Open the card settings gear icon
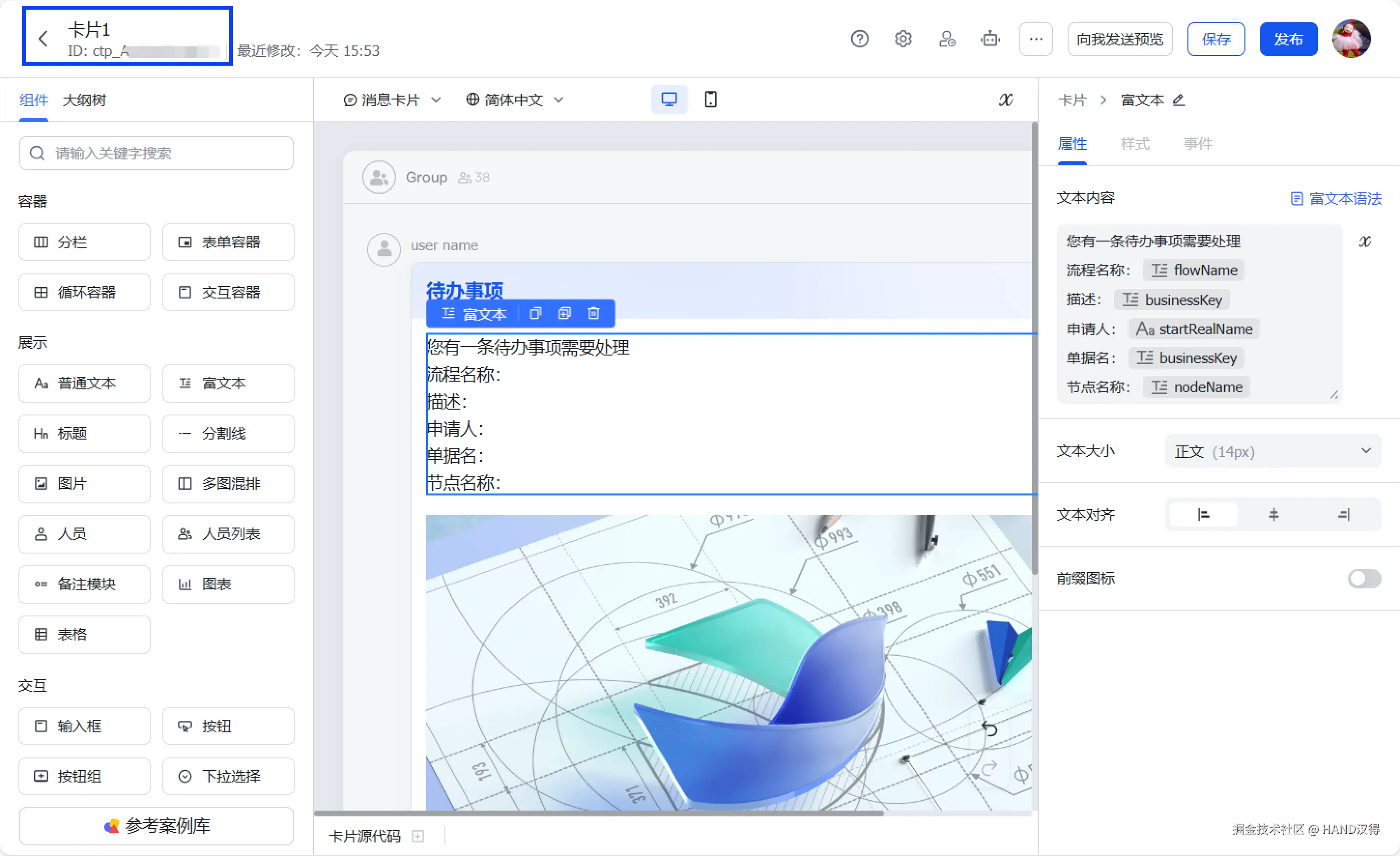This screenshot has width=1400, height=856. click(x=903, y=39)
